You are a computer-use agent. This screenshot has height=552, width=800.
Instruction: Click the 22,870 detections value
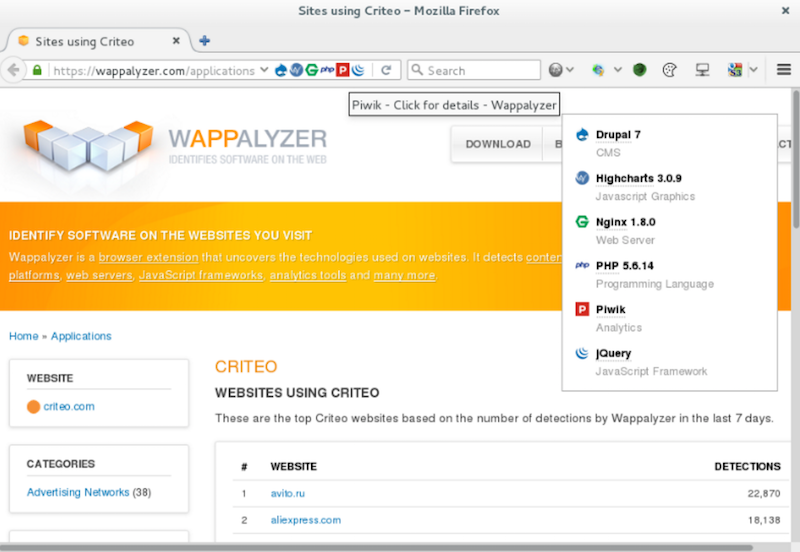point(764,493)
